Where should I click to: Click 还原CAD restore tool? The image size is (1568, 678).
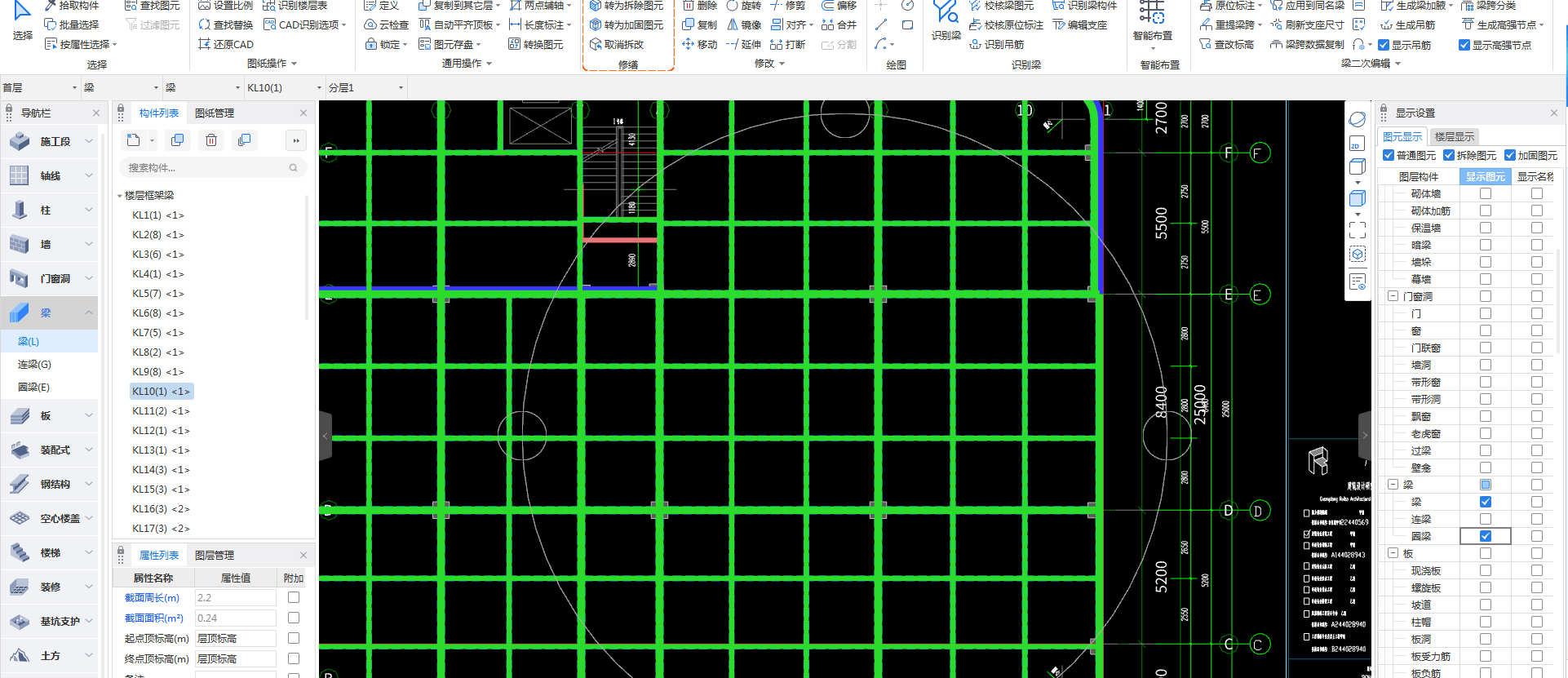coord(226,44)
